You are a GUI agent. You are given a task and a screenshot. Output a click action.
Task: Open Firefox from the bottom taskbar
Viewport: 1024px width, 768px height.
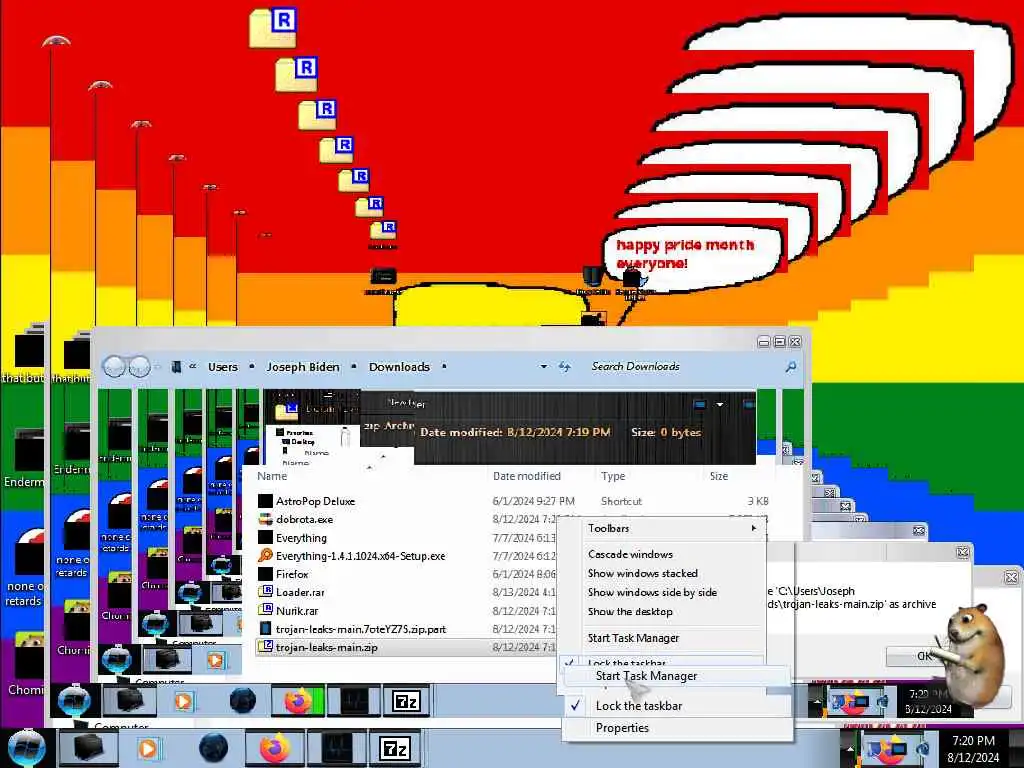point(275,748)
